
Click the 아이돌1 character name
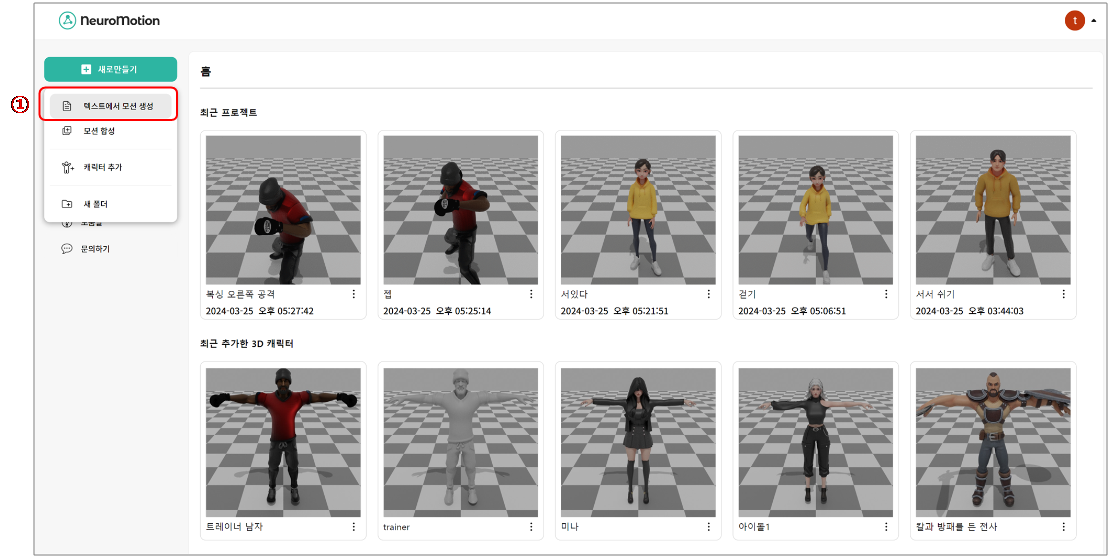[x=754, y=527]
